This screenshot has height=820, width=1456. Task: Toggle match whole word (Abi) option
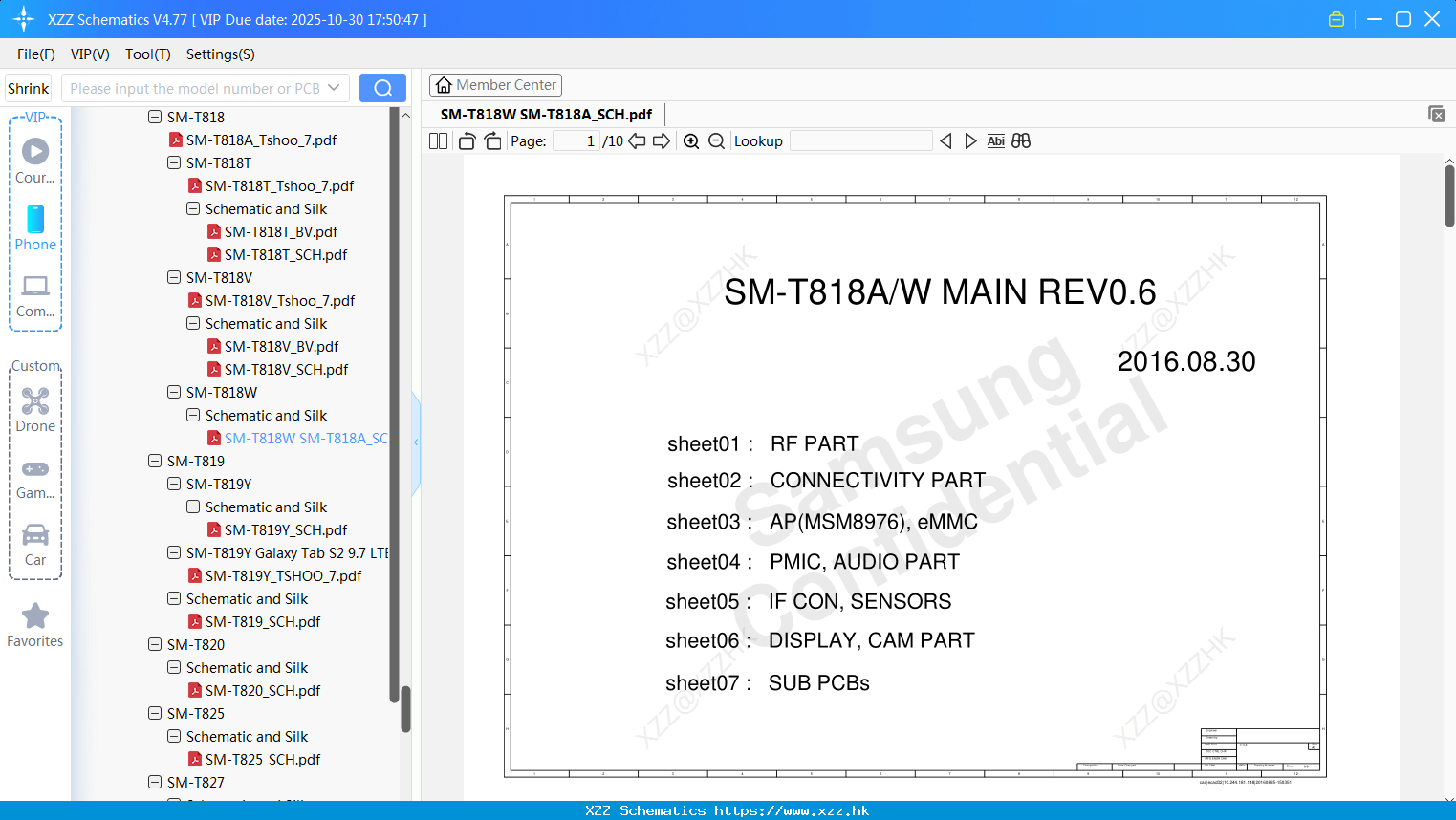[x=995, y=141]
